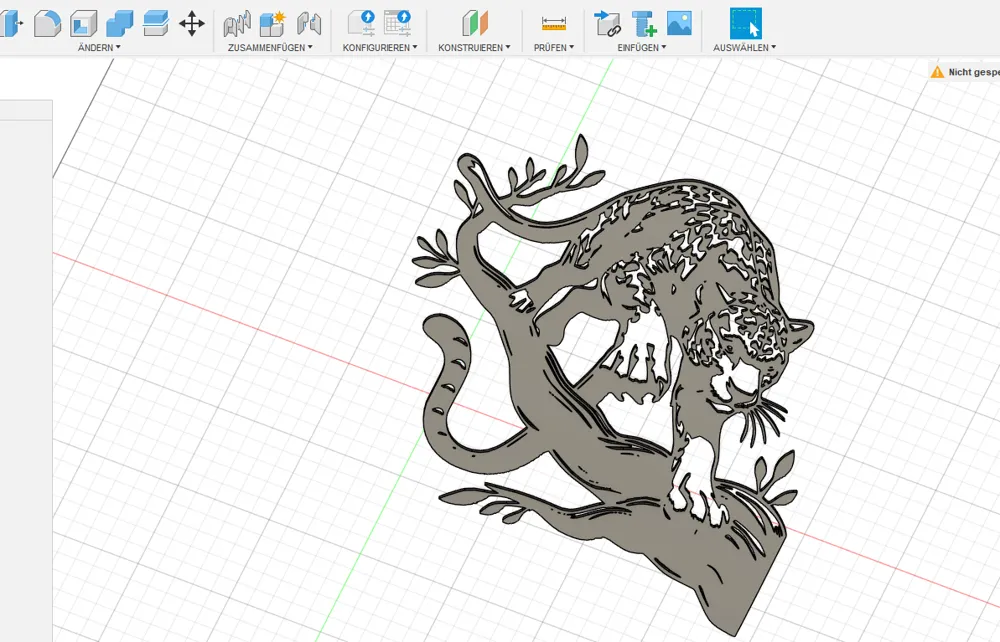The height and width of the screenshot is (642, 1000).
Task: Click the As-built Joint icon
Action: point(309,24)
